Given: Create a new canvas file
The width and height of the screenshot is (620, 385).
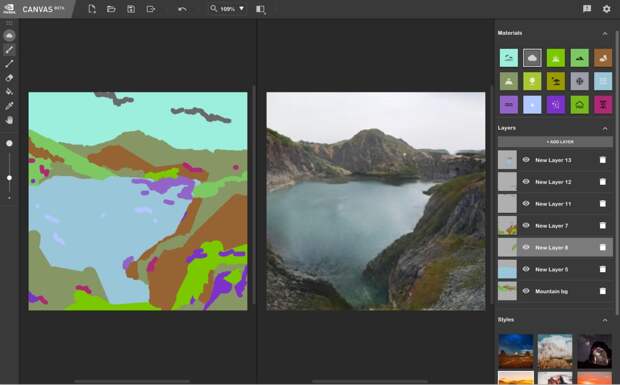Looking at the screenshot, I should coord(92,9).
